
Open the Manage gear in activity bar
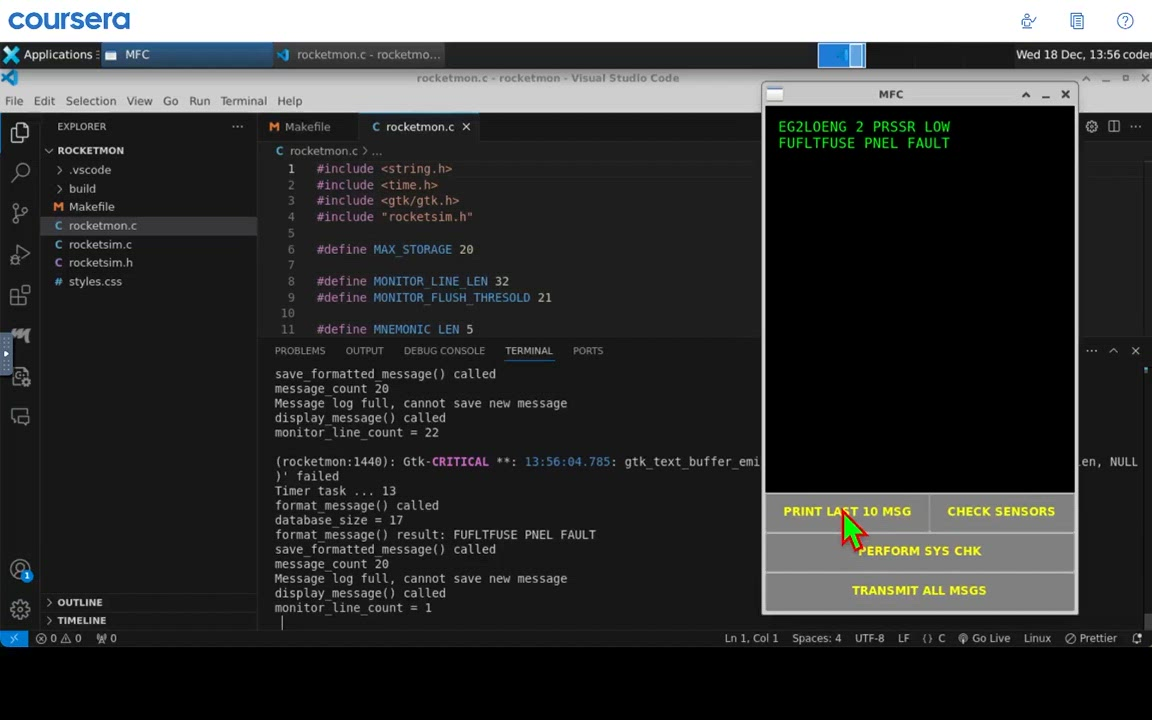[x=20, y=609]
